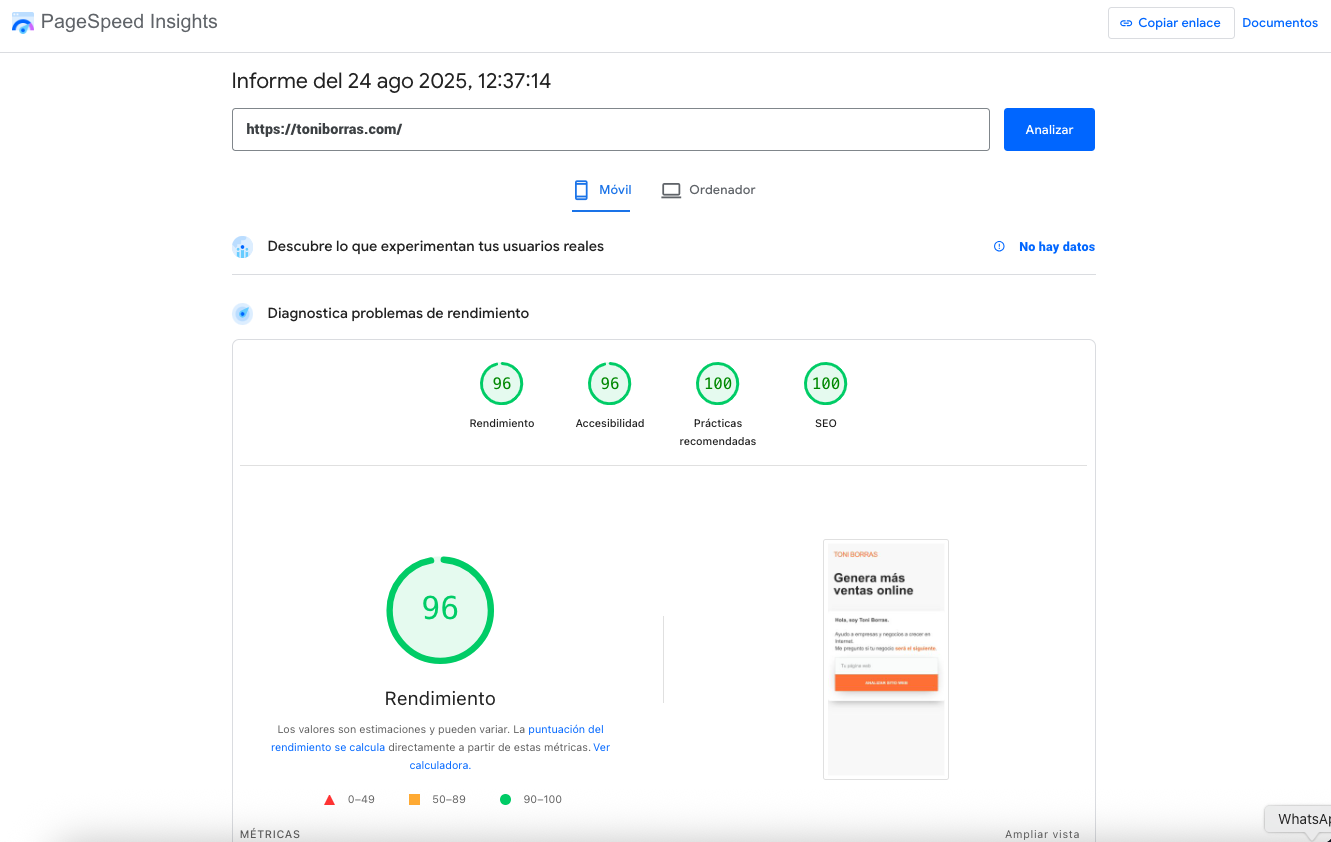
Task: Click the Analizar button
Action: tap(1049, 130)
